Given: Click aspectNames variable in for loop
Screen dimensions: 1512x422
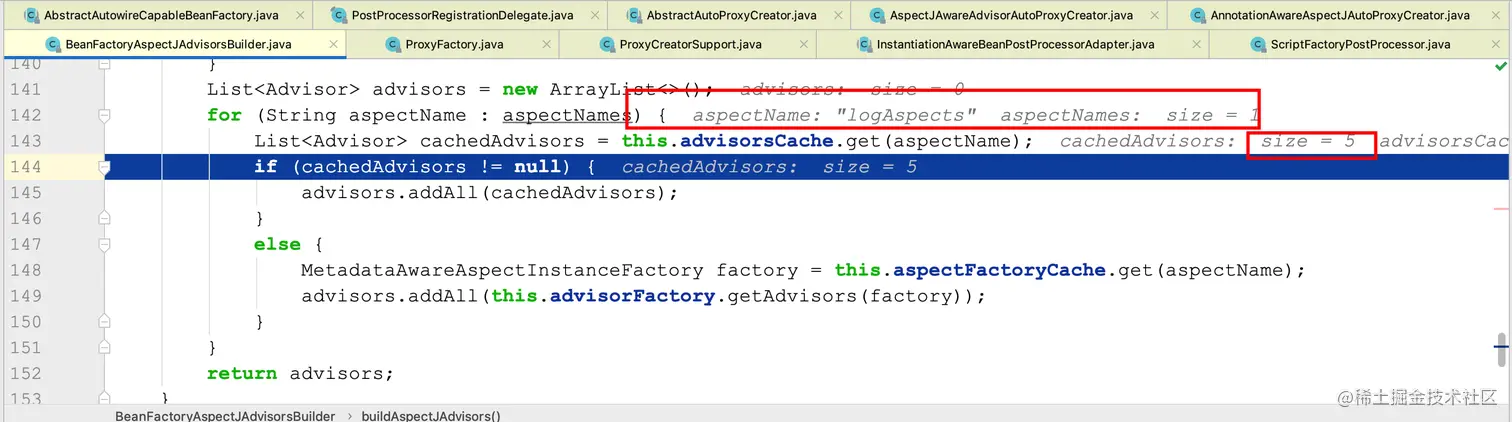Looking at the screenshot, I should 566,115.
